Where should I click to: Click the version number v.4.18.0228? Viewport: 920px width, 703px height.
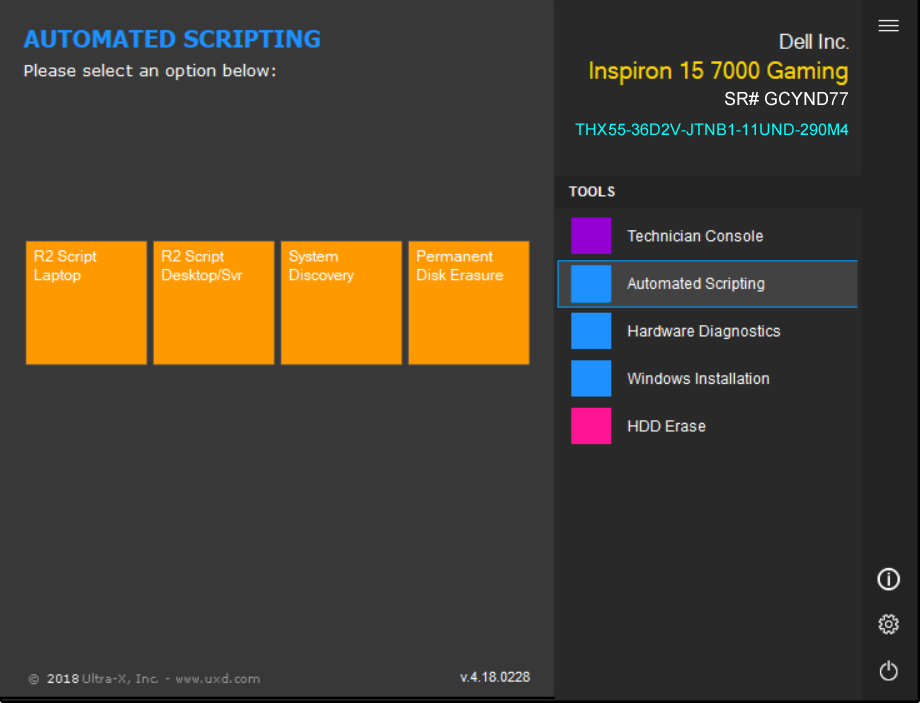click(495, 677)
